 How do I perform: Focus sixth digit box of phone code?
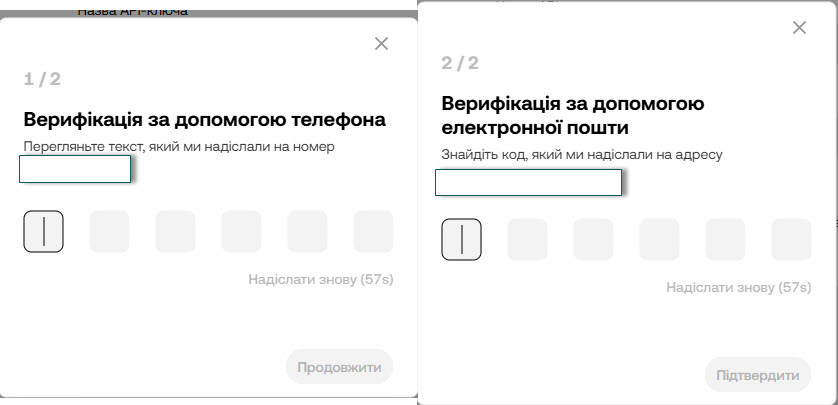[x=373, y=232]
